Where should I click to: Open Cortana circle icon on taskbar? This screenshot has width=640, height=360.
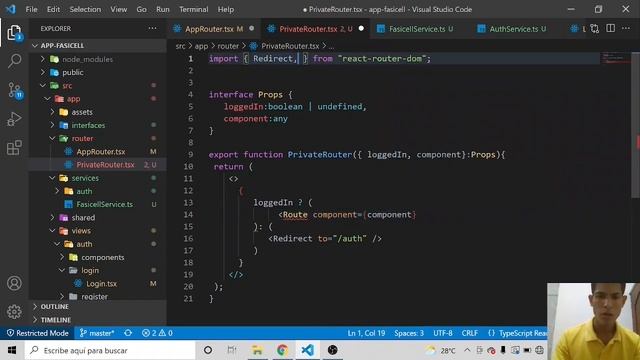tap(208, 350)
